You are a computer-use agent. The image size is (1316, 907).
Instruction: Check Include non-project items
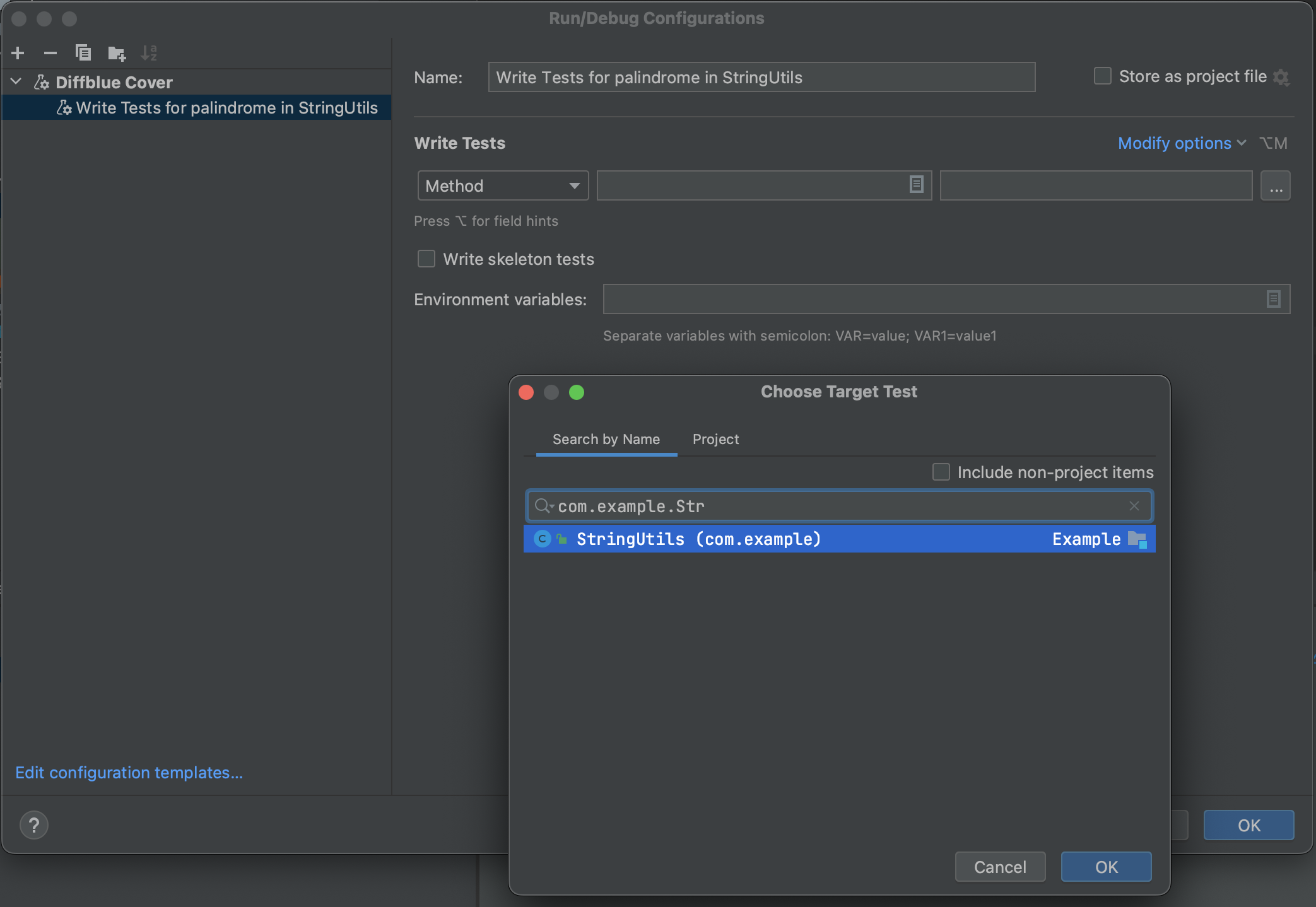coord(941,472)
